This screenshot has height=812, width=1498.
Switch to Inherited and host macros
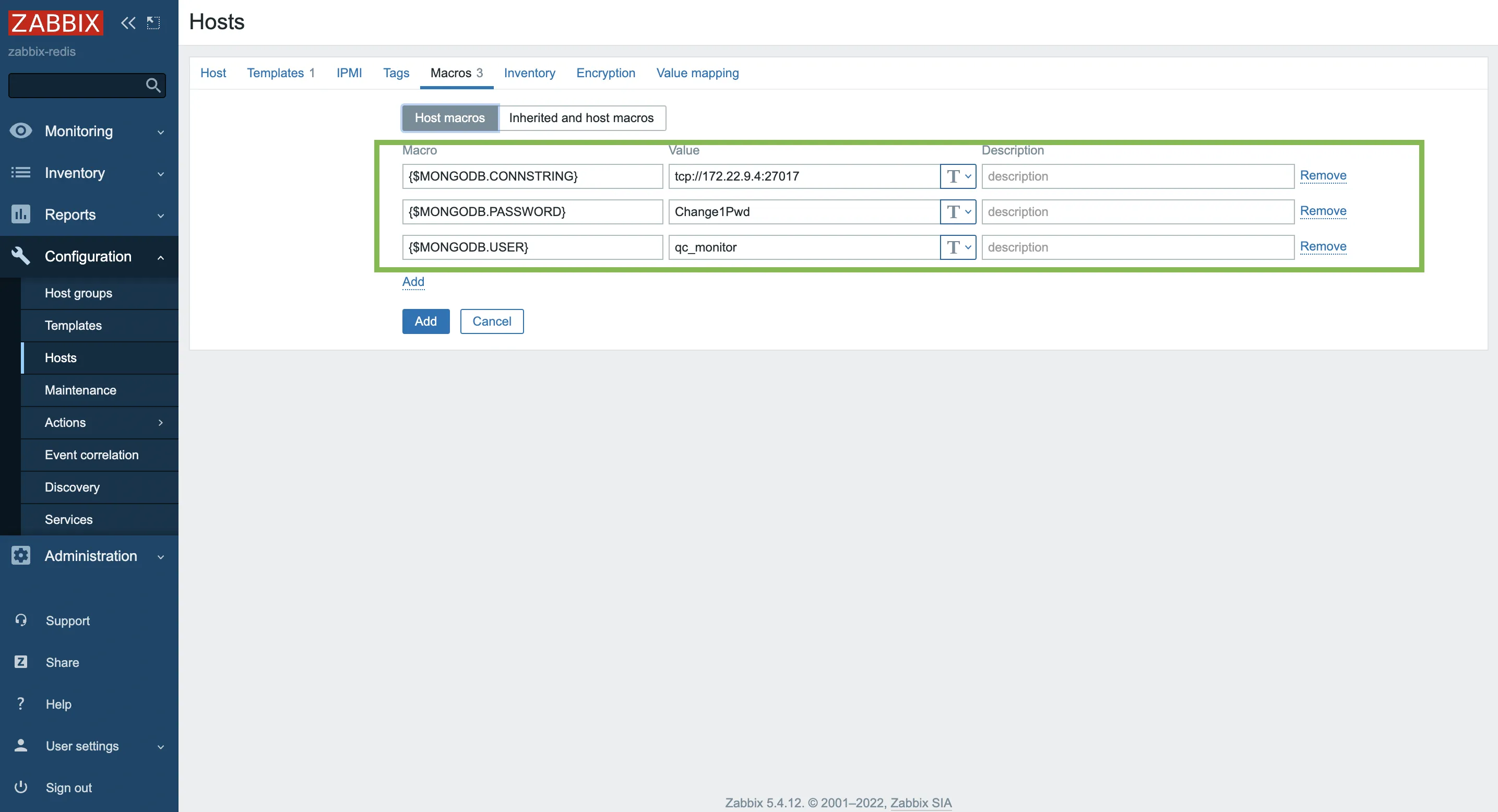click(581, 118)
